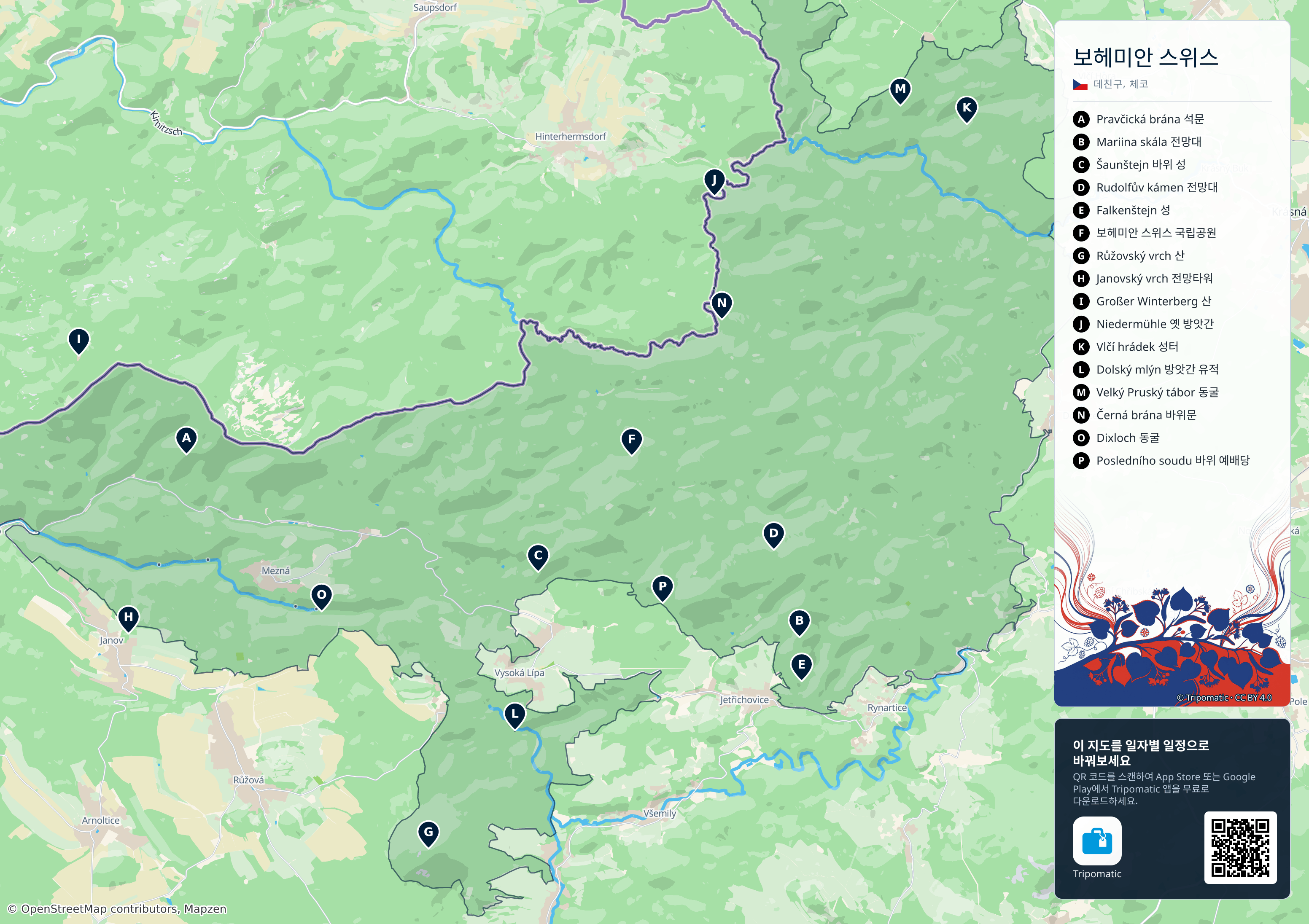Click the Czech flag icon
This screenshot has width=1309, height=924.
click(1080, 84)
